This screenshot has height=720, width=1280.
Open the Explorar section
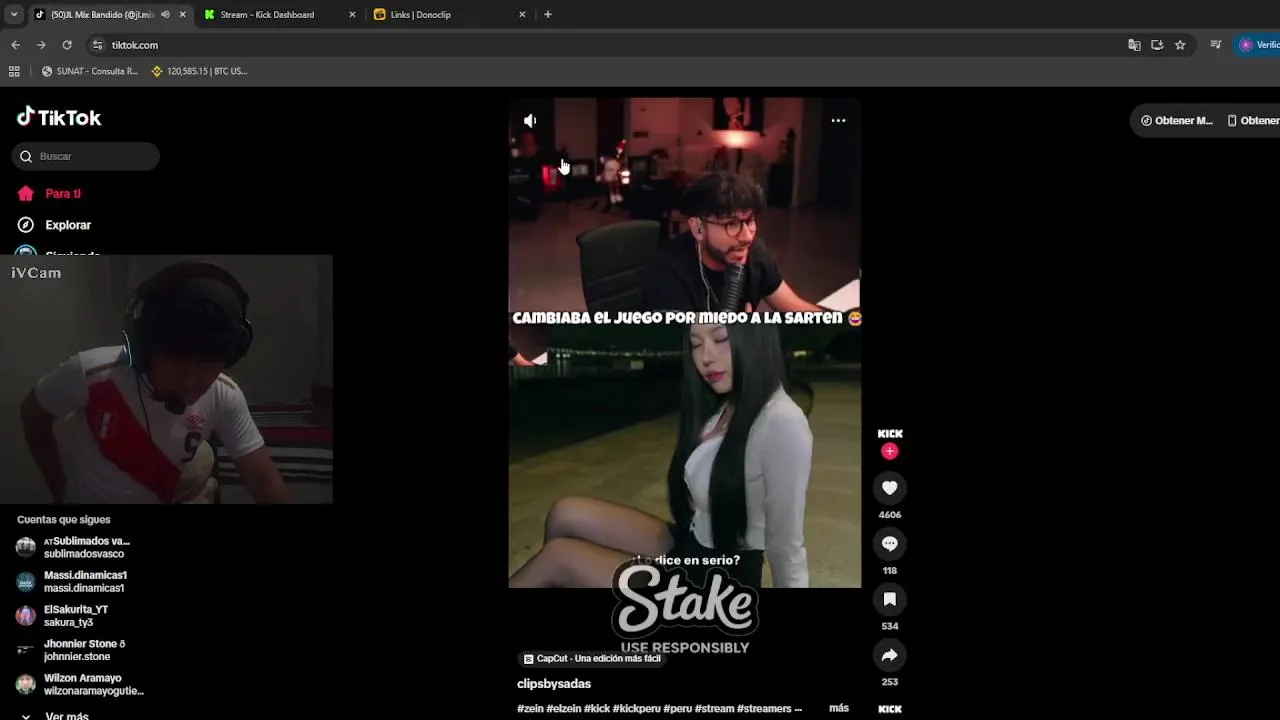(x=67, y=225)
